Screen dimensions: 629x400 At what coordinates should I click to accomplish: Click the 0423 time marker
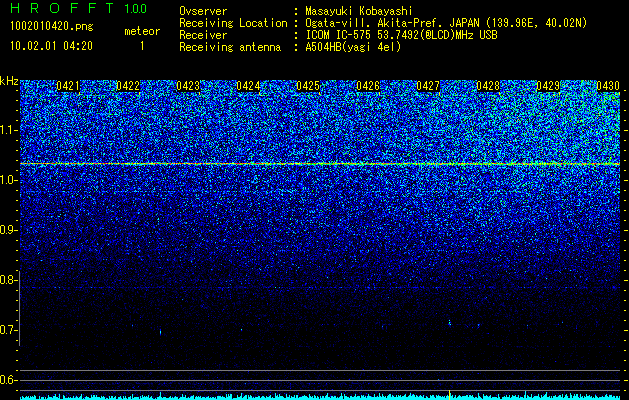[x=188, y=86]
